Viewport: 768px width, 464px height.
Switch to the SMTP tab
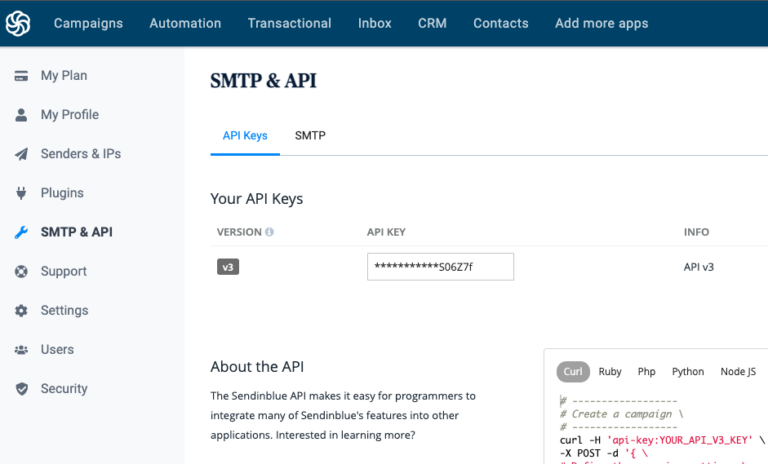(x=310, y=135)
